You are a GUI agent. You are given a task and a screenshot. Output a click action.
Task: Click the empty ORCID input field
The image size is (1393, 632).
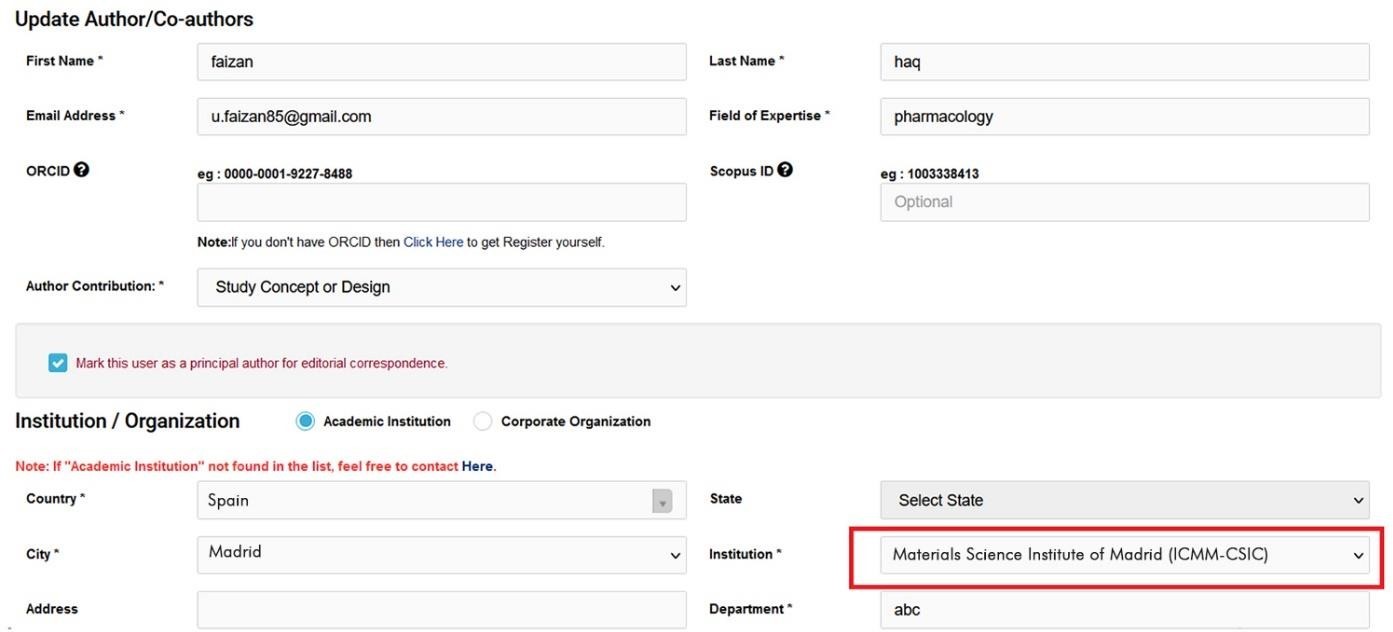pyautogui.click(x=441, y=202)
